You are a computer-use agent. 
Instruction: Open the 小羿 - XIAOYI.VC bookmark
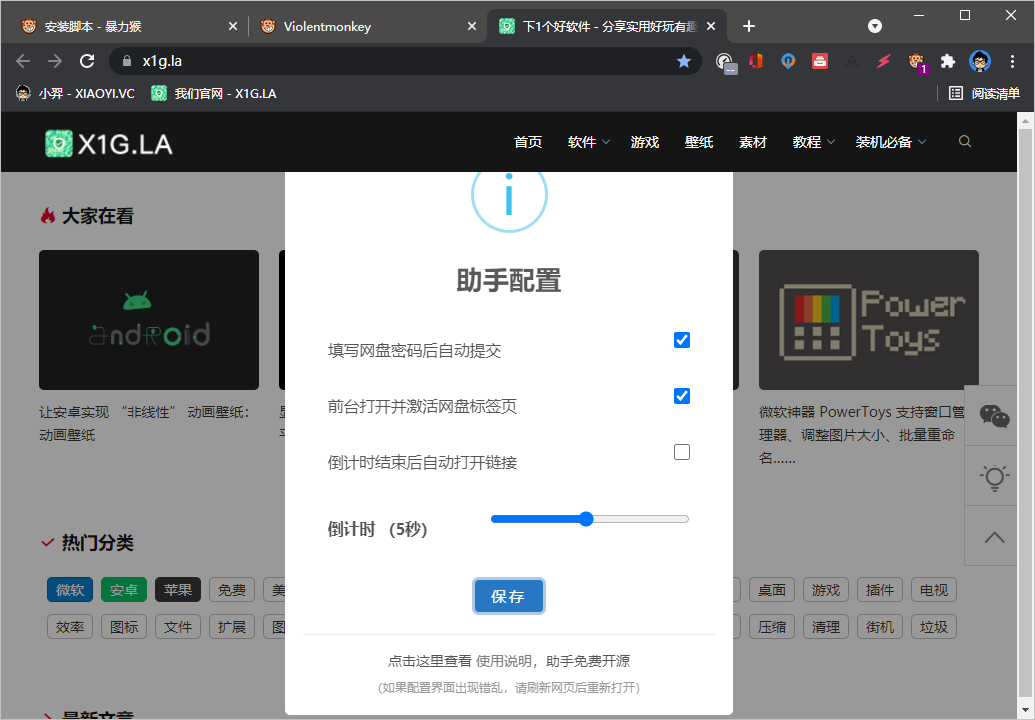pyautogui.click(x=75, y=94)
